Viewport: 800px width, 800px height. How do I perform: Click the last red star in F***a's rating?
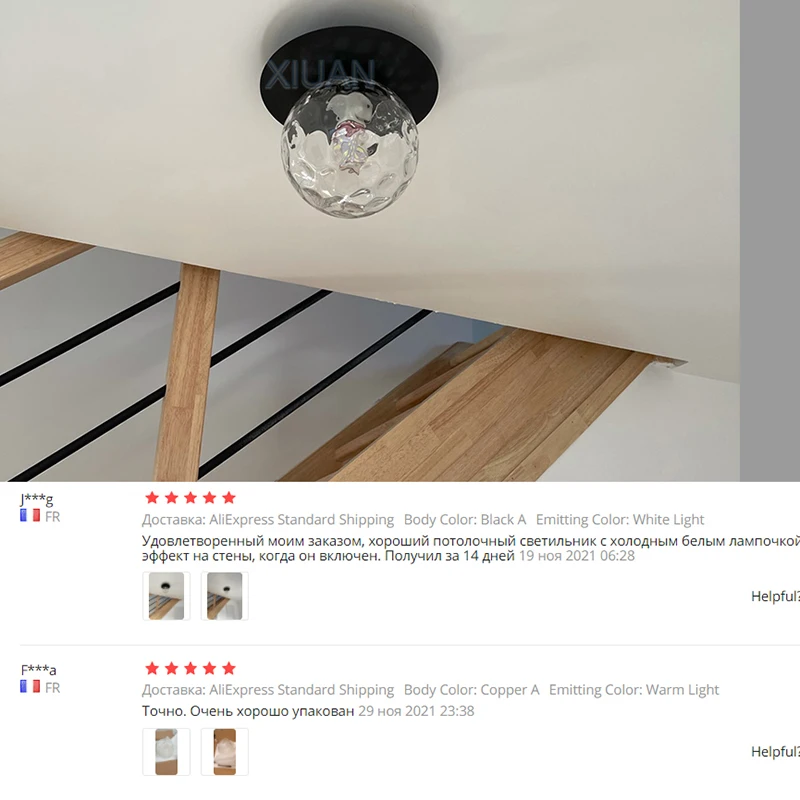tap(229, 668)
